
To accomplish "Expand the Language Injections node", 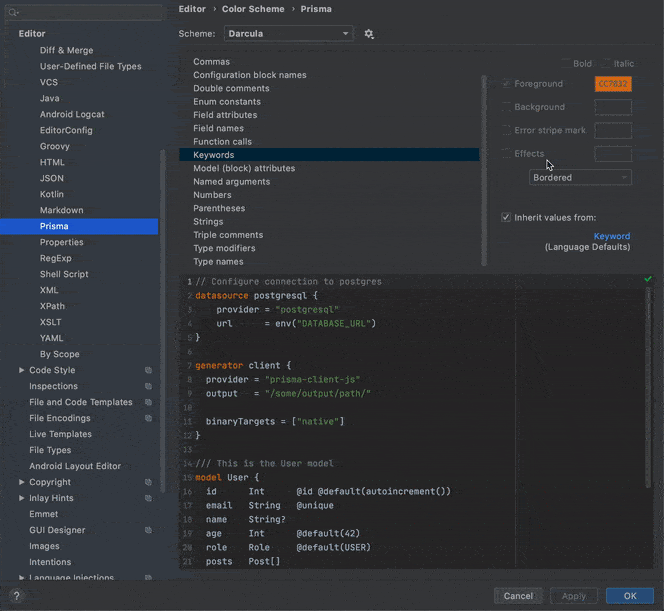I will (21, 577).
